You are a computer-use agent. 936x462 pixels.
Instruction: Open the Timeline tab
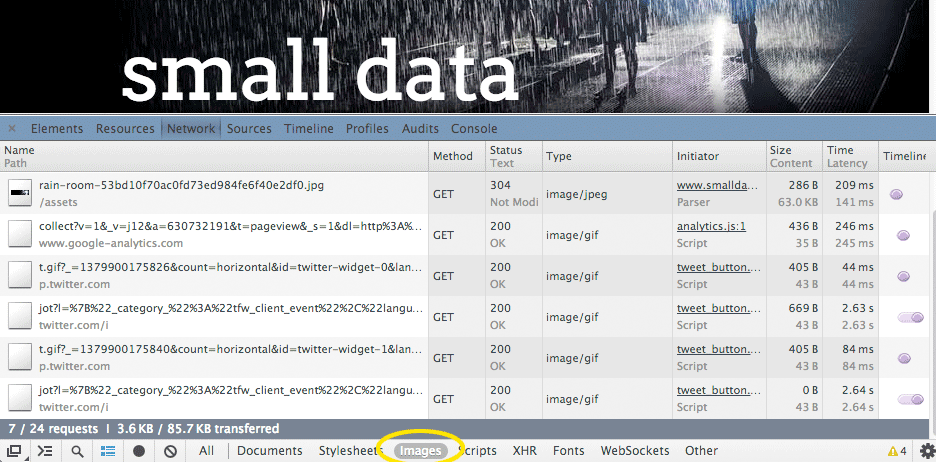(309, 128)
